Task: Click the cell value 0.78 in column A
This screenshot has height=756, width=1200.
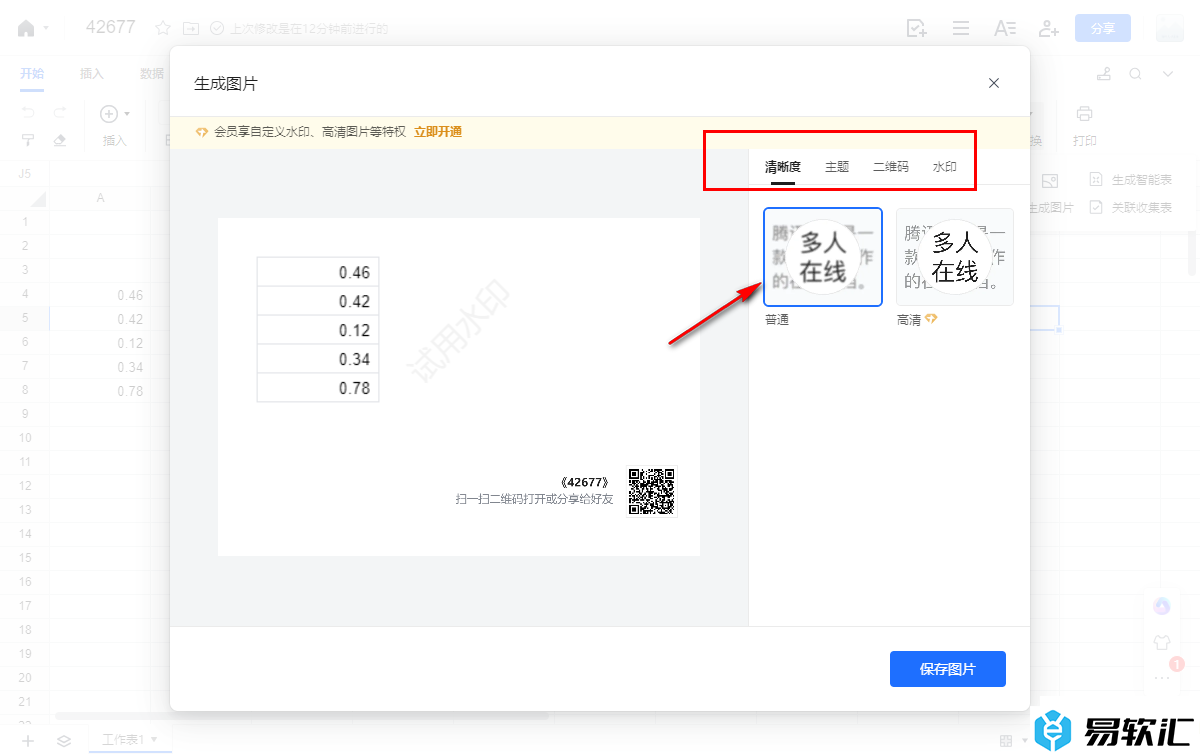Action: coord(130,391)
